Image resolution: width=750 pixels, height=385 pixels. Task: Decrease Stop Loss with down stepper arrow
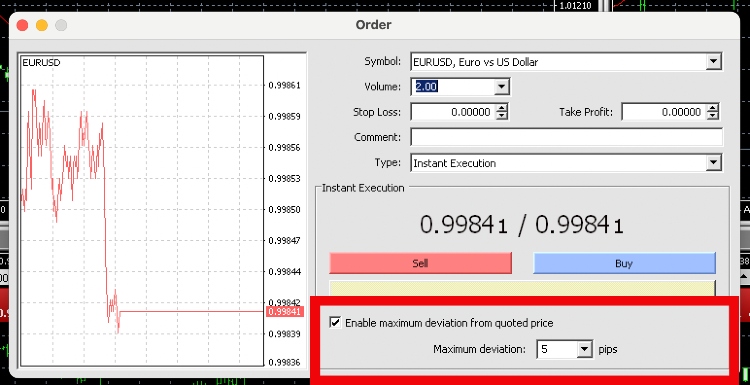(501, 116)
